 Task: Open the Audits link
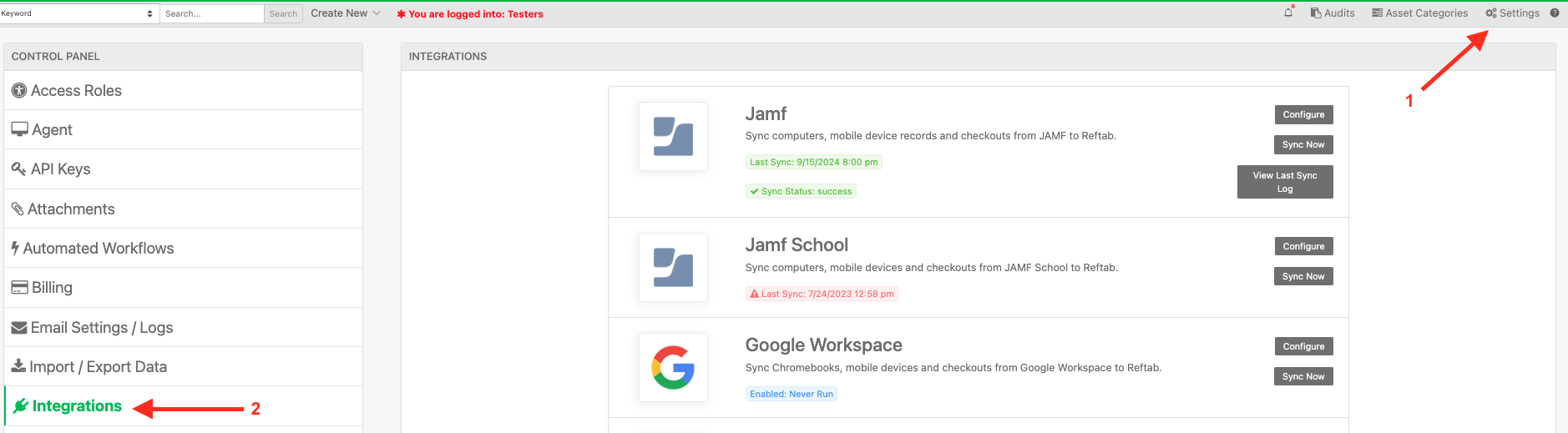pyautogui.click(x=1333, y=13)
